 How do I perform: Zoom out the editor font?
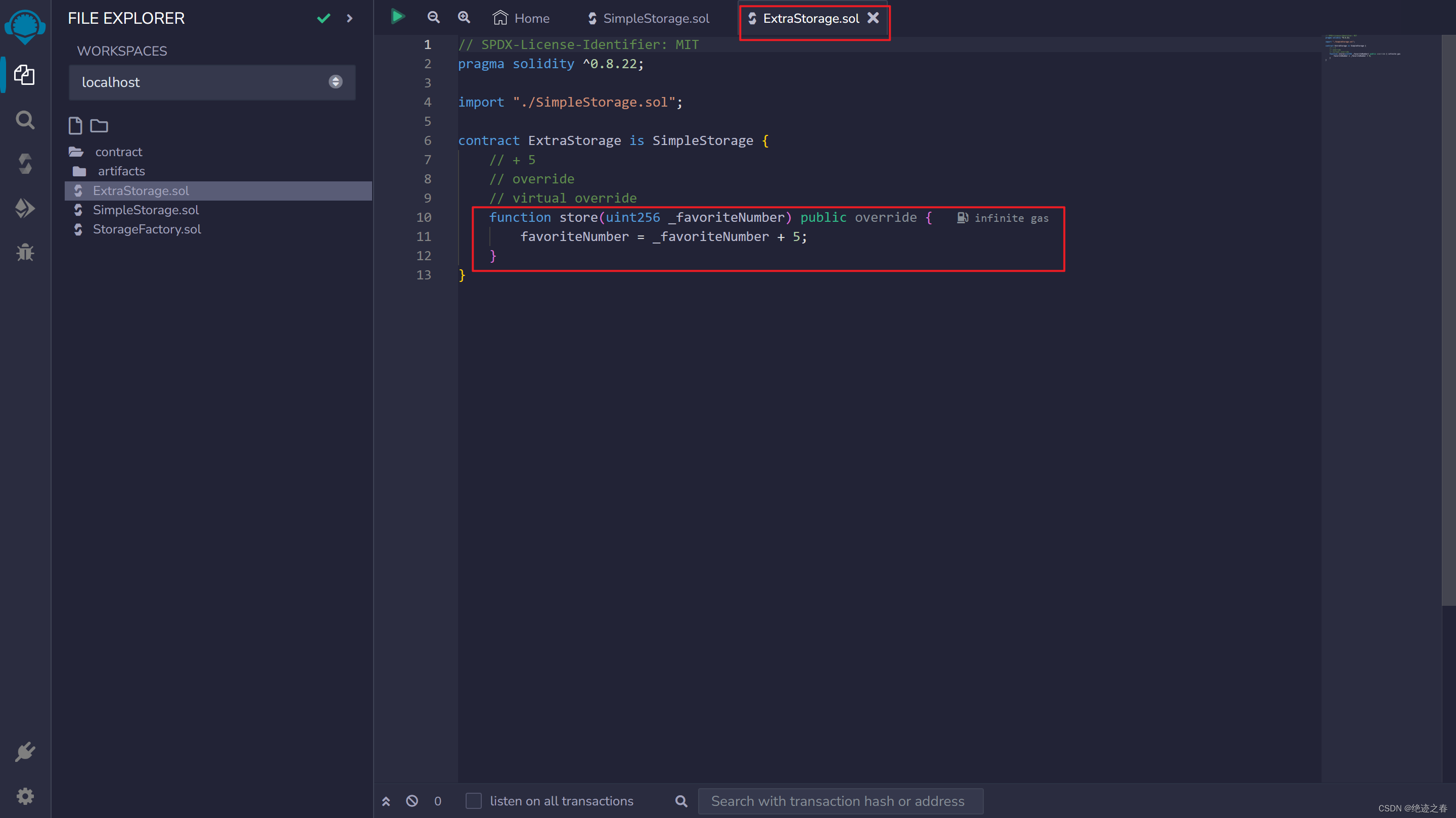[x=434, y=18]
